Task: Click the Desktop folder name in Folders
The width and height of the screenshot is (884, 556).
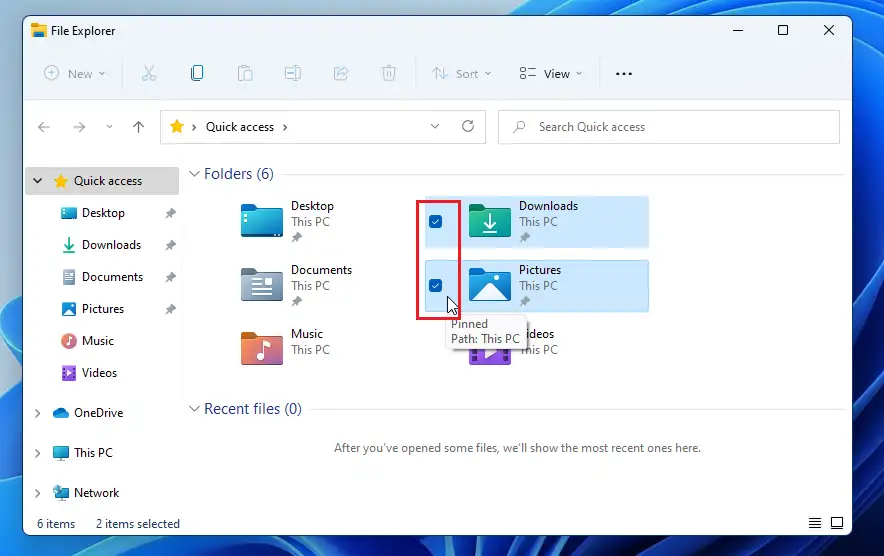Action: [312, 206]
